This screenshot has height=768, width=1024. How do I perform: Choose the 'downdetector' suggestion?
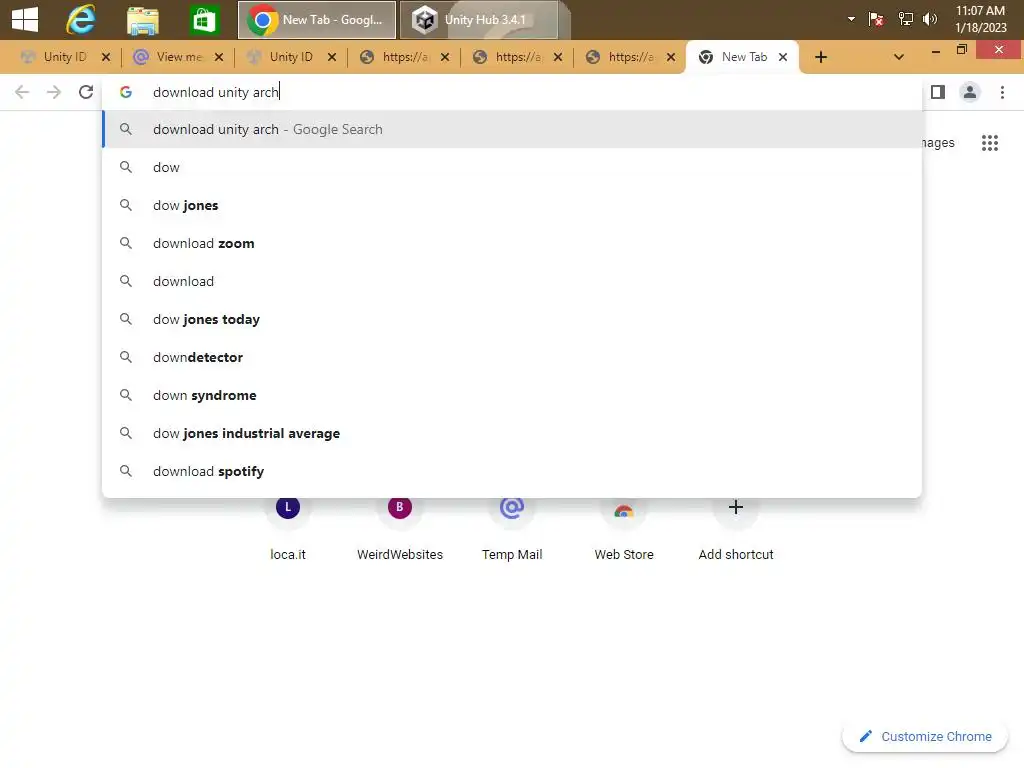pyautogui.click(x=512, y=357)
